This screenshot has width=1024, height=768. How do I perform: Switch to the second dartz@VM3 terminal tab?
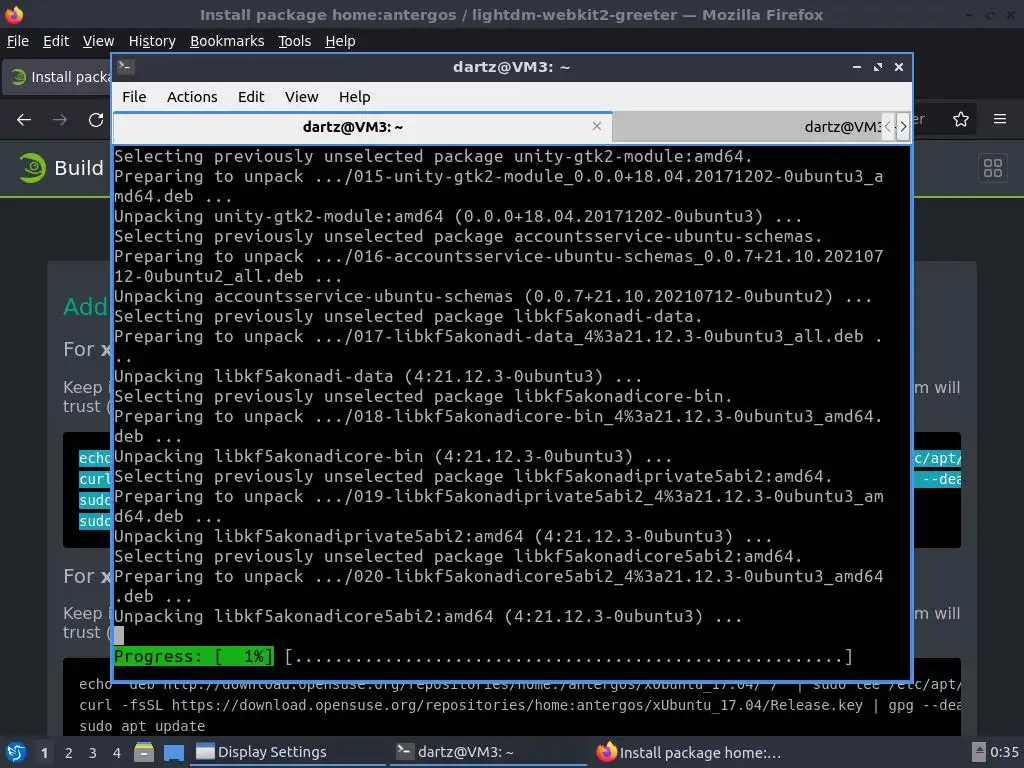[x=748, y=127]
